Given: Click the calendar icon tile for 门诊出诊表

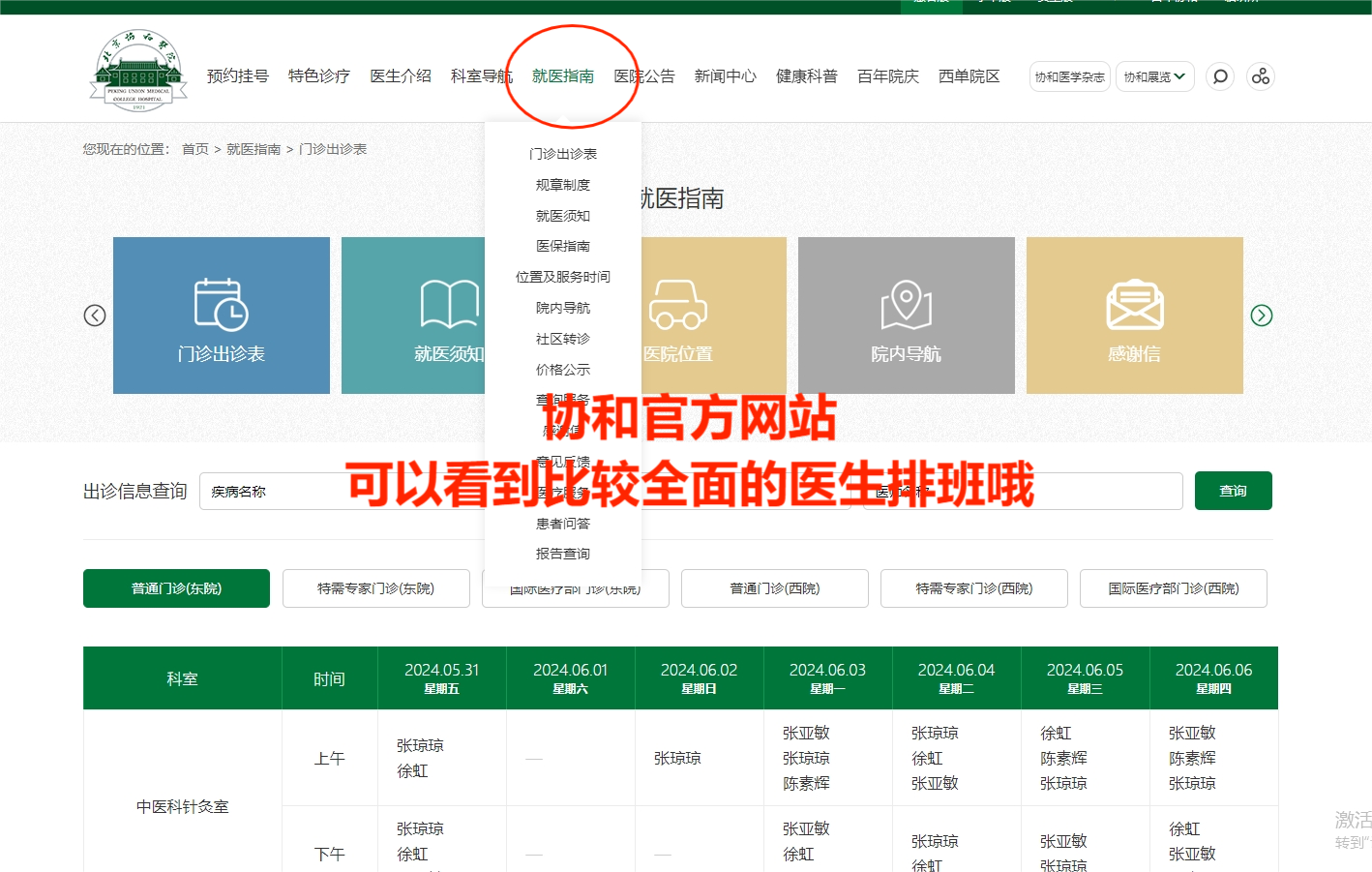Looking at the screenshot, I should 221,305.
